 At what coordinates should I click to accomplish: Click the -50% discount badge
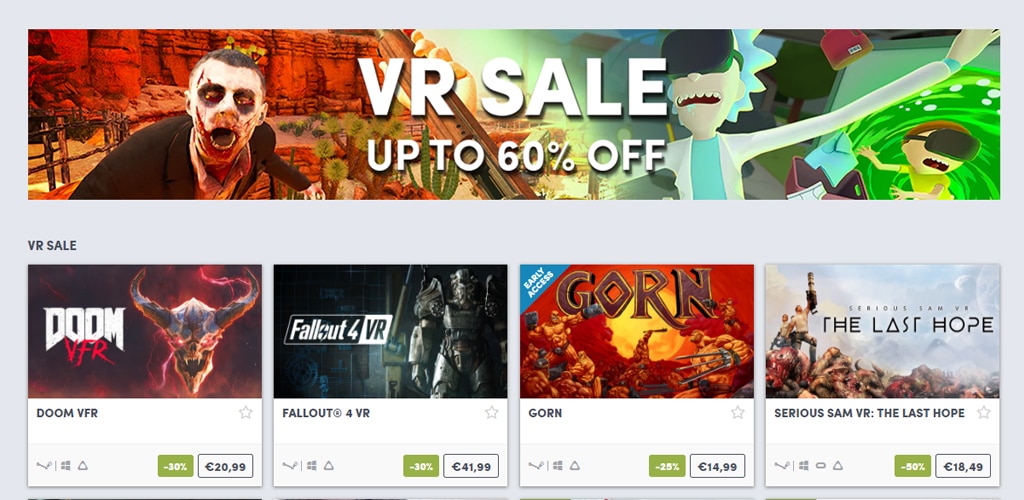(913, 466)
